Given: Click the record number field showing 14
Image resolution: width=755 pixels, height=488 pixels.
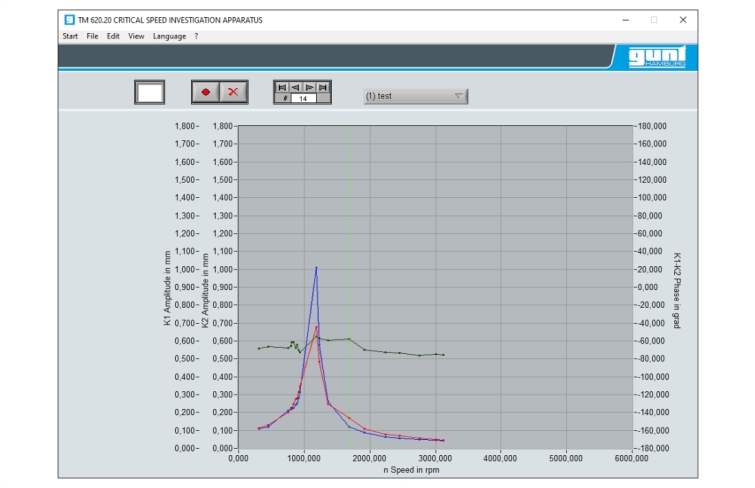Looking at the screenshot, I should click(x=303, y=98).
